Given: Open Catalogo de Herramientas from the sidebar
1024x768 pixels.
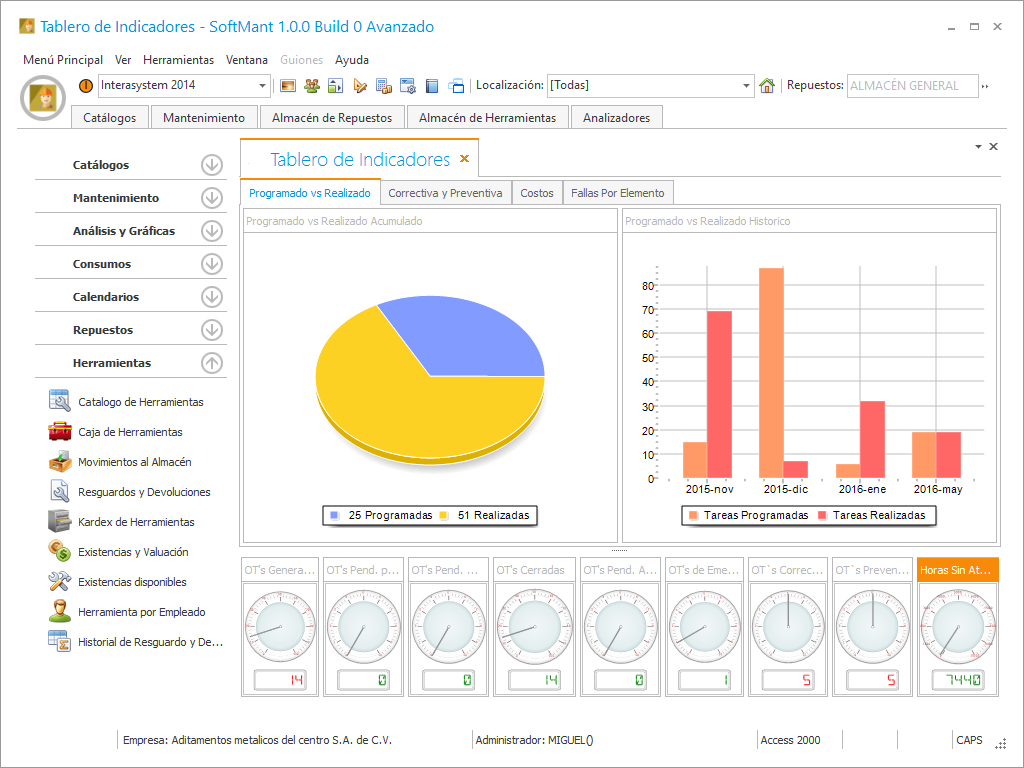Looking at the screenshot, I should pos(140,402).
